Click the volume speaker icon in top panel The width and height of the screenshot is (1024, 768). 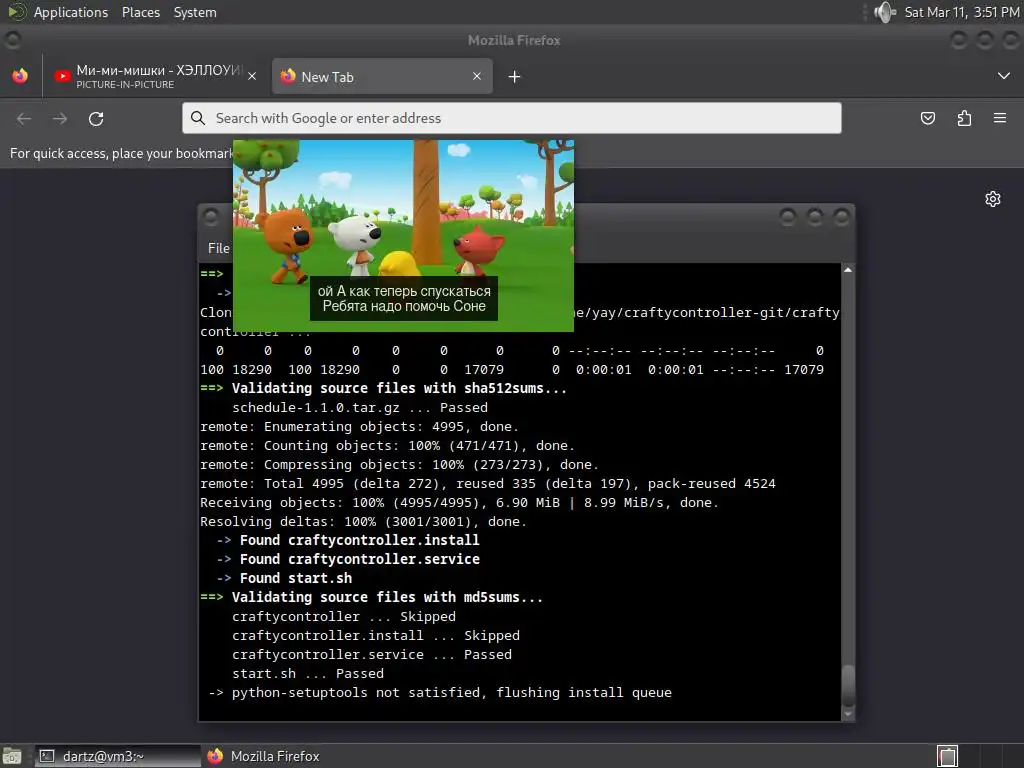point(885,12)
